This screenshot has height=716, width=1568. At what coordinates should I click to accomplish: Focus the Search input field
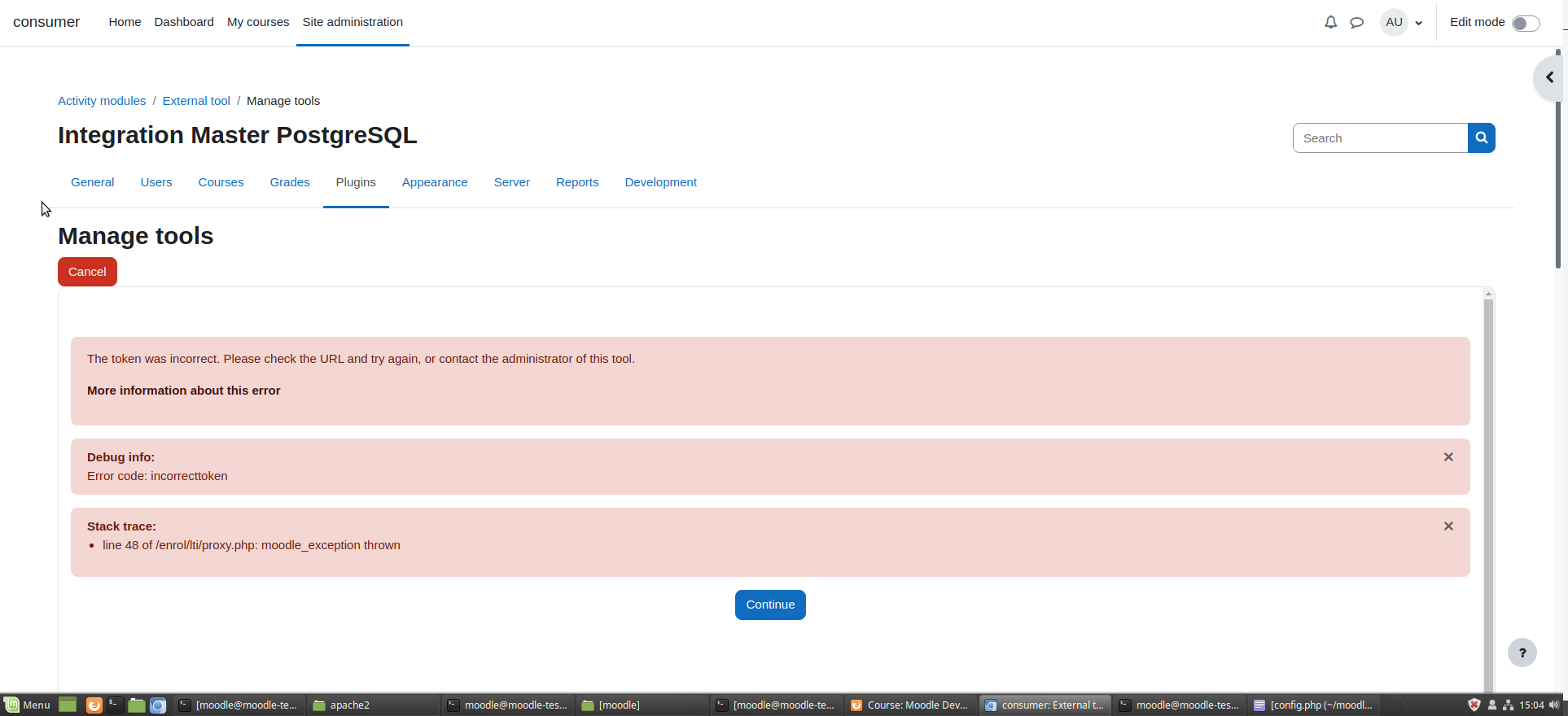click(x=1381, y=138)
